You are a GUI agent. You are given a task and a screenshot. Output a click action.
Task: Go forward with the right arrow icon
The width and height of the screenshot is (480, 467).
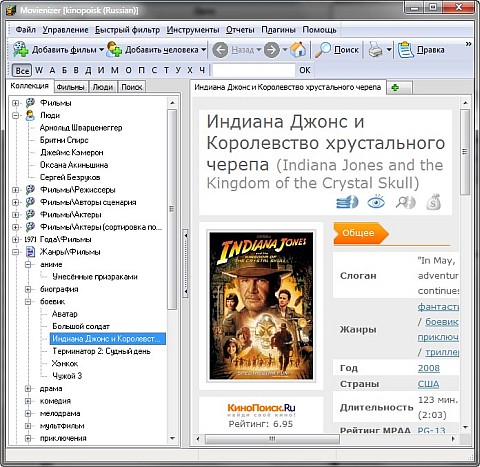pos(272,50)
